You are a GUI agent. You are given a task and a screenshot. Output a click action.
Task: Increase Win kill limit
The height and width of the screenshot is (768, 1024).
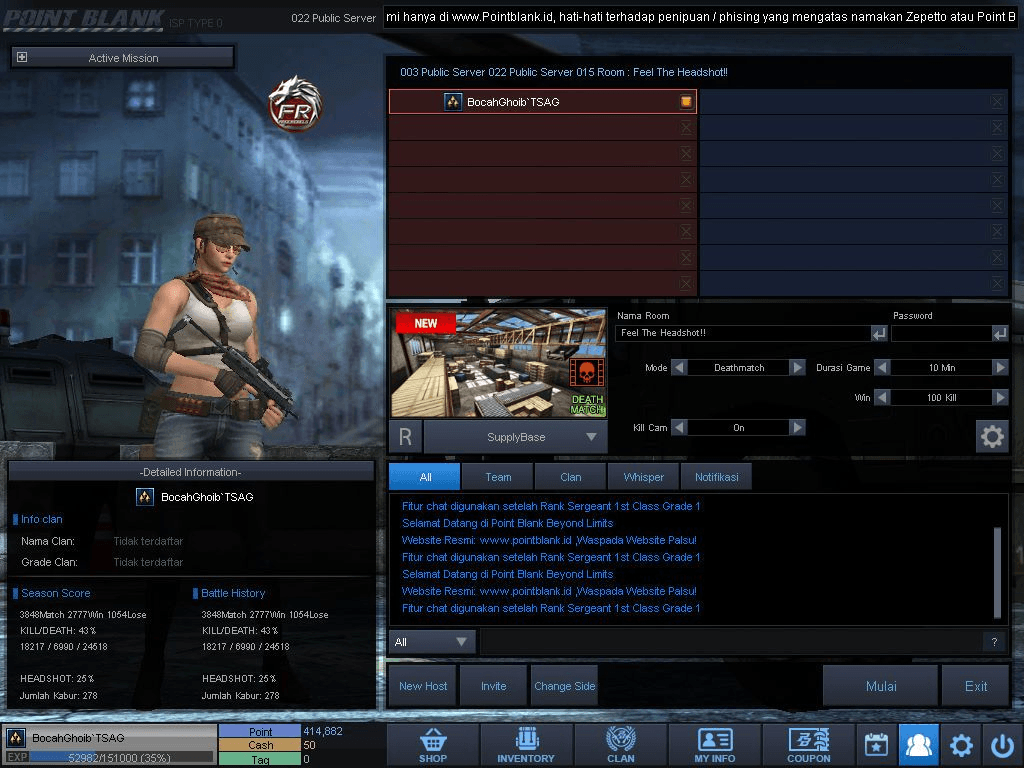coord(1000,397)
